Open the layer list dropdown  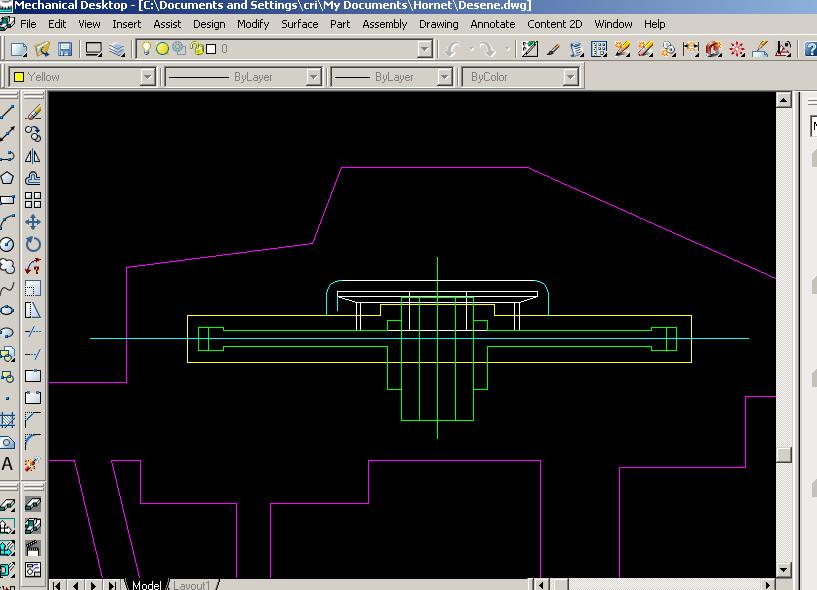tap(425, 49)
